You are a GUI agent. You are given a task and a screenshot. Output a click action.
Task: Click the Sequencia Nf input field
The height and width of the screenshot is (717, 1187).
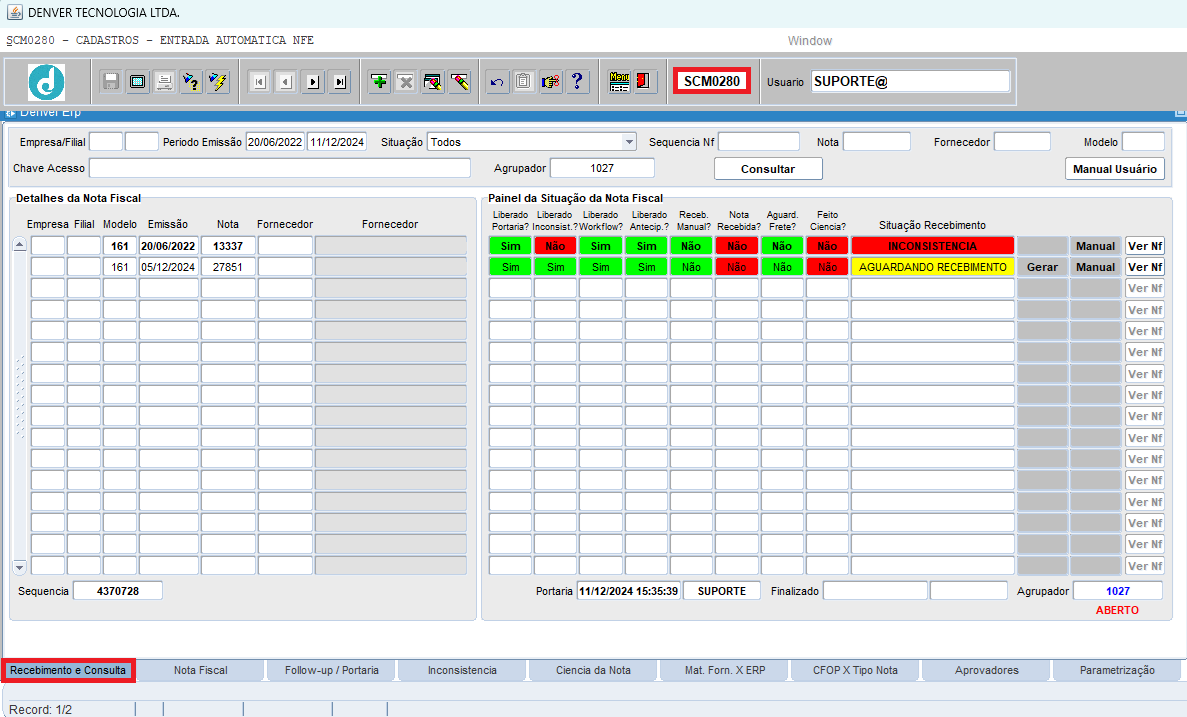(x=759, y=142)
